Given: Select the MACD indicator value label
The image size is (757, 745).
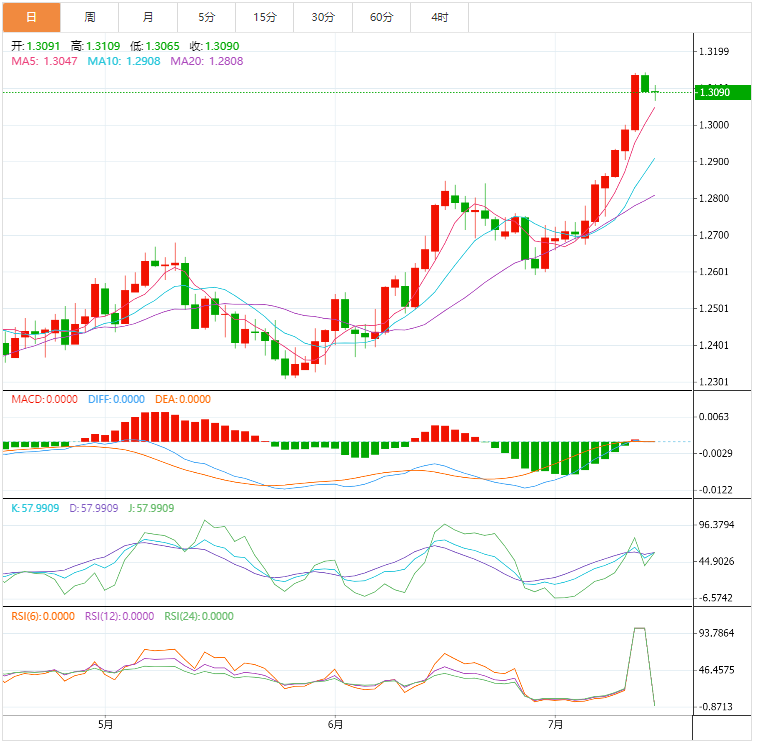Looking at the screenshot, I should pos(44,399).
